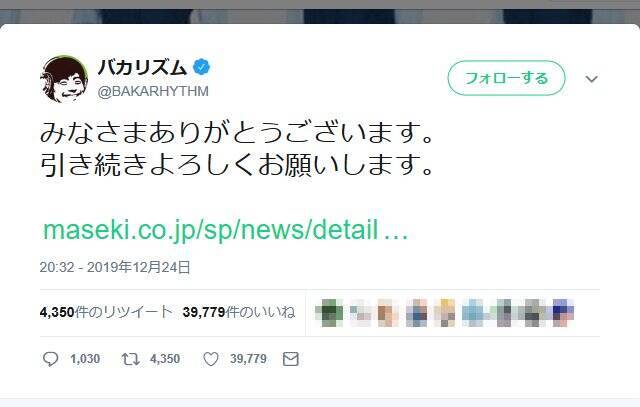The image size is (640, 407).
Task: Expand the tweet options chevron
Action: click(x=591, y=78)
